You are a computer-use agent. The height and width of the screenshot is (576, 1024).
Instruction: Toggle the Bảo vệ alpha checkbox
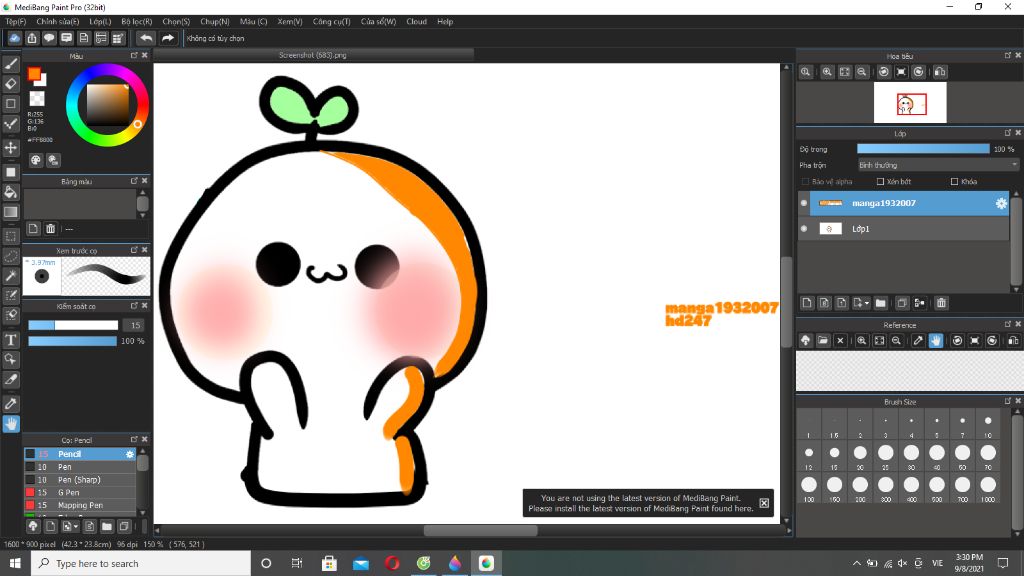[x=805, y=182]
